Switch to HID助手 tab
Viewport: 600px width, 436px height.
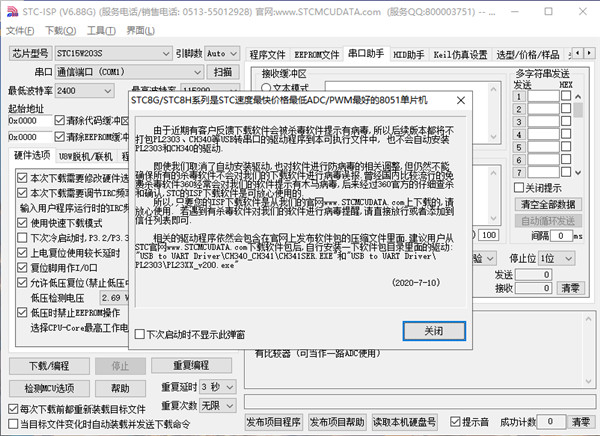pyautogui.click(x=409, y=55)
